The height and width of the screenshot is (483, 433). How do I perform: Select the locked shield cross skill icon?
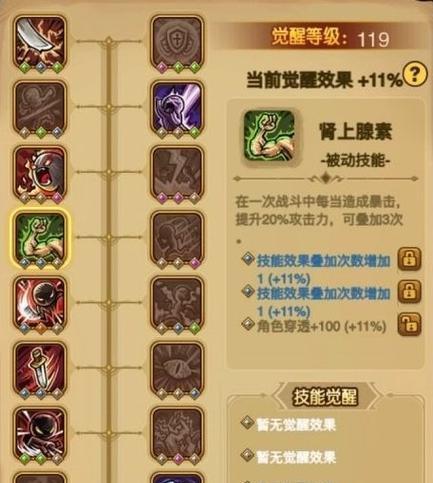[177, 42]
